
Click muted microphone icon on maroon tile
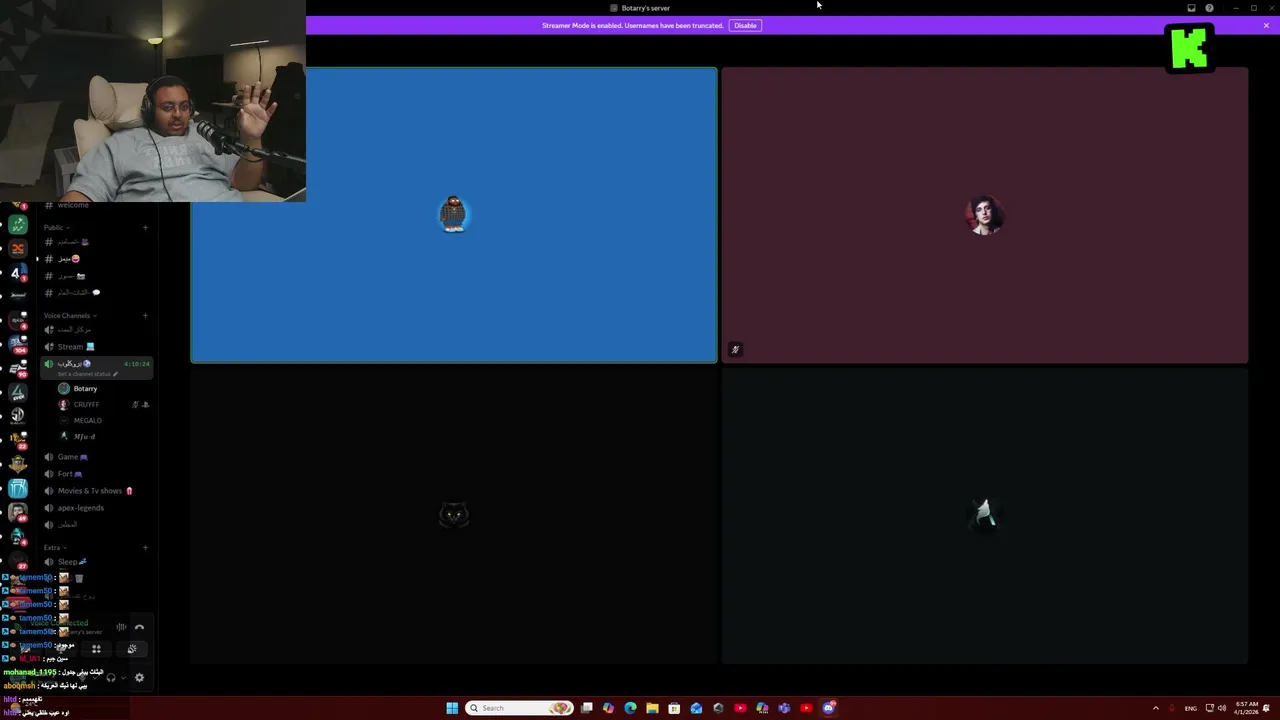click(735, 350)
